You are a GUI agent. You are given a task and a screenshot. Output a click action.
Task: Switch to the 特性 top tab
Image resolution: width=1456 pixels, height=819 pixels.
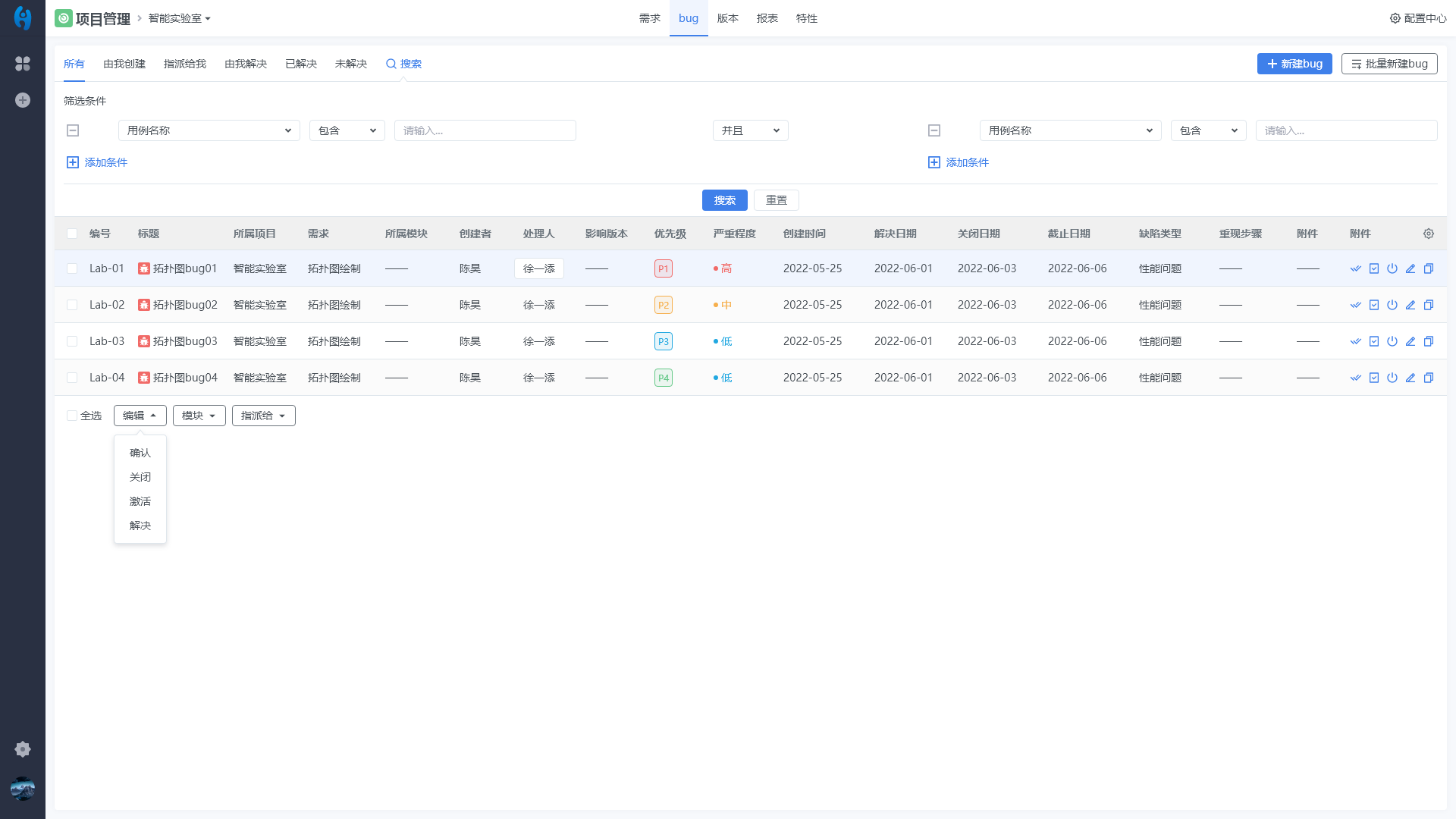pyautogui.click(x=807, y=18)
